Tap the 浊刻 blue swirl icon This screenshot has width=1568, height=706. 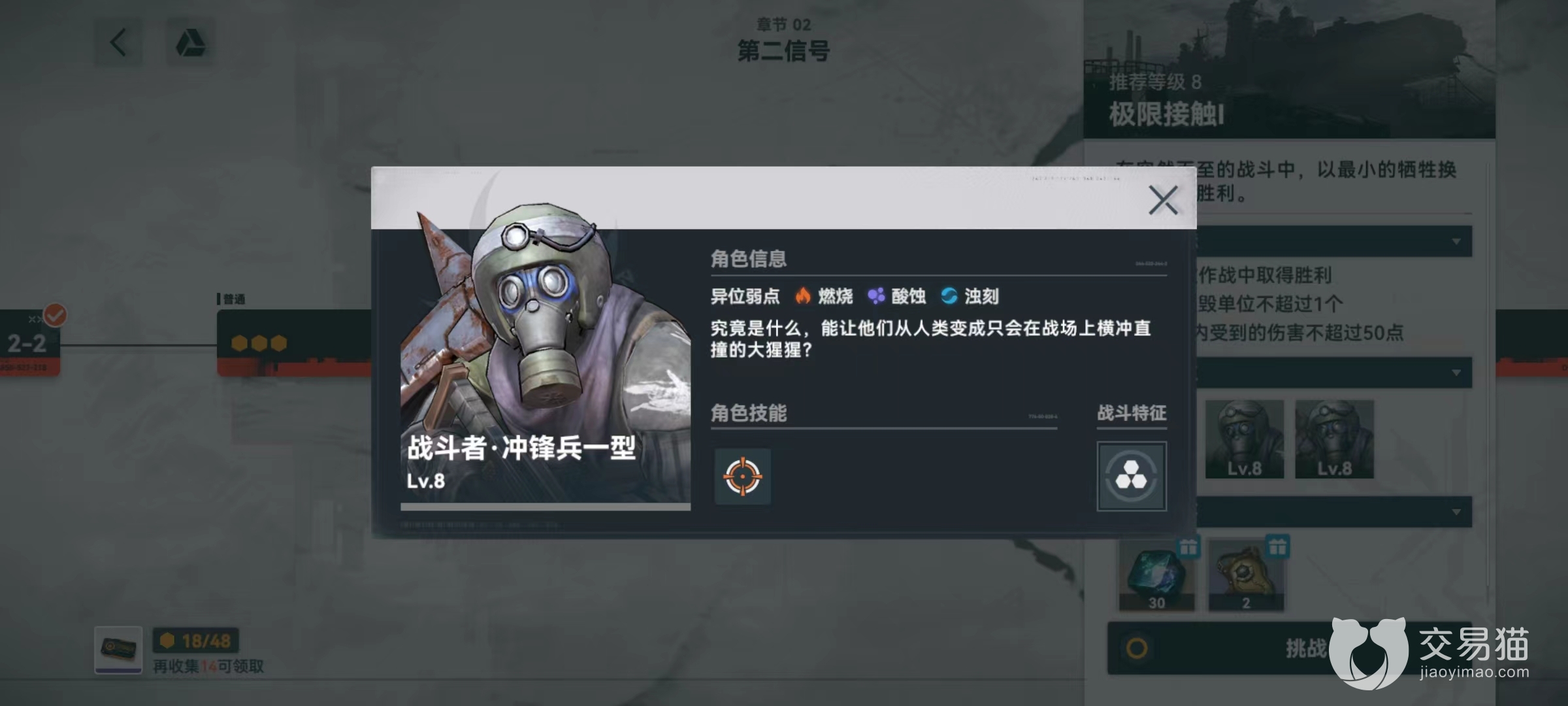949,296
